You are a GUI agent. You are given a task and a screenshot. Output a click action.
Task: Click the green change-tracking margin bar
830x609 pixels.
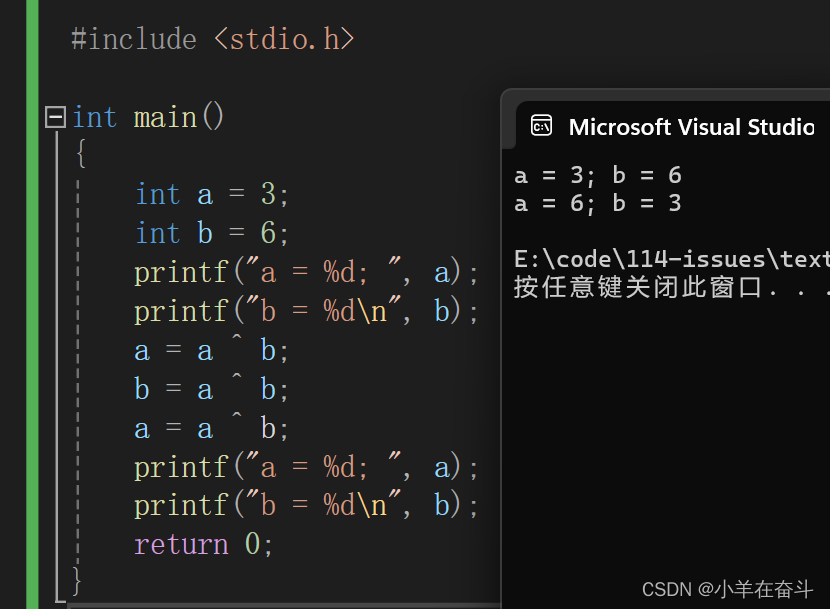click(32, 304)
